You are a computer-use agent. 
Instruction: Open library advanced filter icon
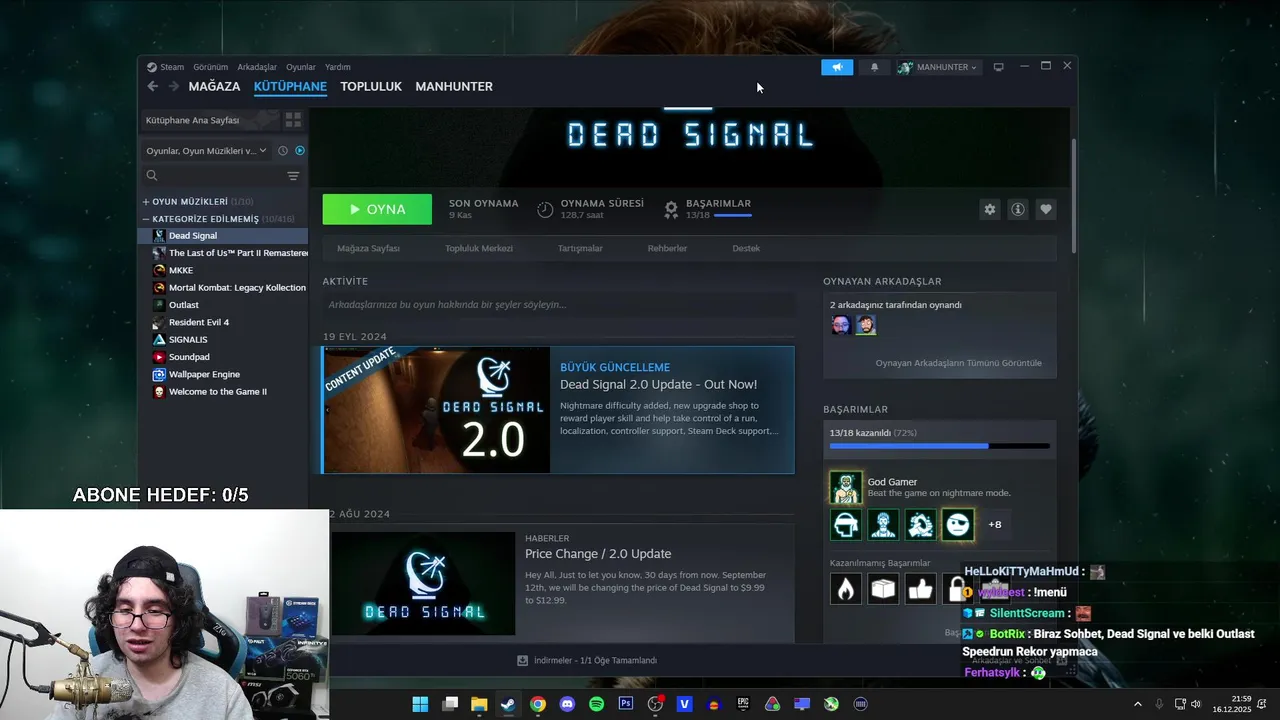tap(293, 176)
